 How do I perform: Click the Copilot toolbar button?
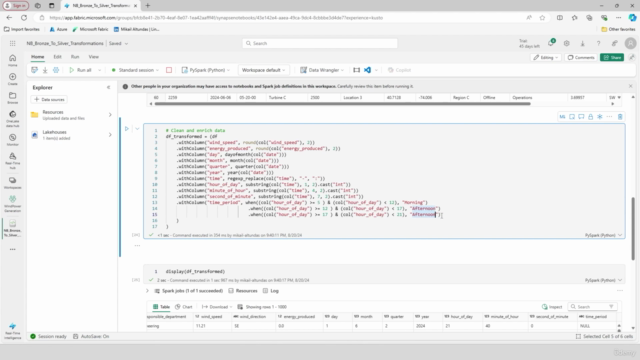[399, 70]
